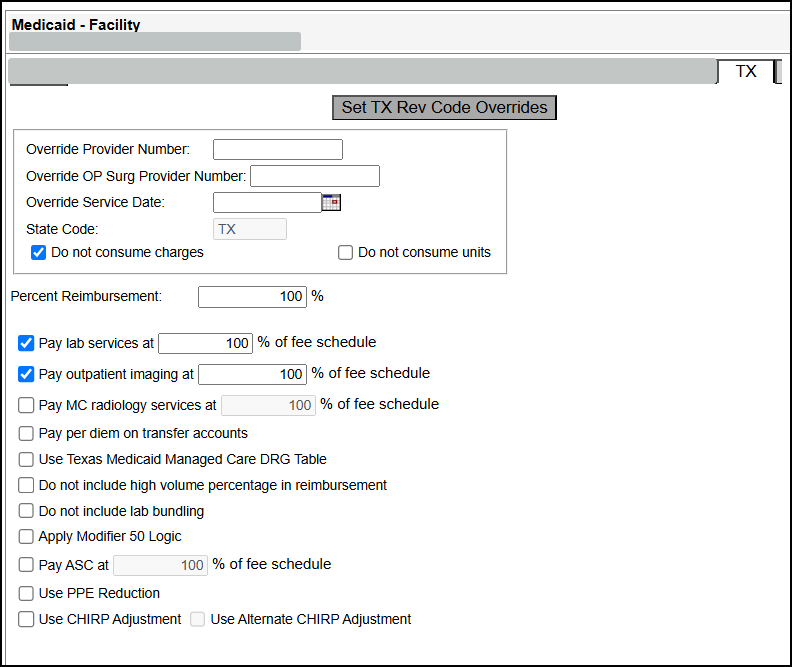
Task: Click the Percent Reimbursement input box
Action: click(x=252, y=297)
